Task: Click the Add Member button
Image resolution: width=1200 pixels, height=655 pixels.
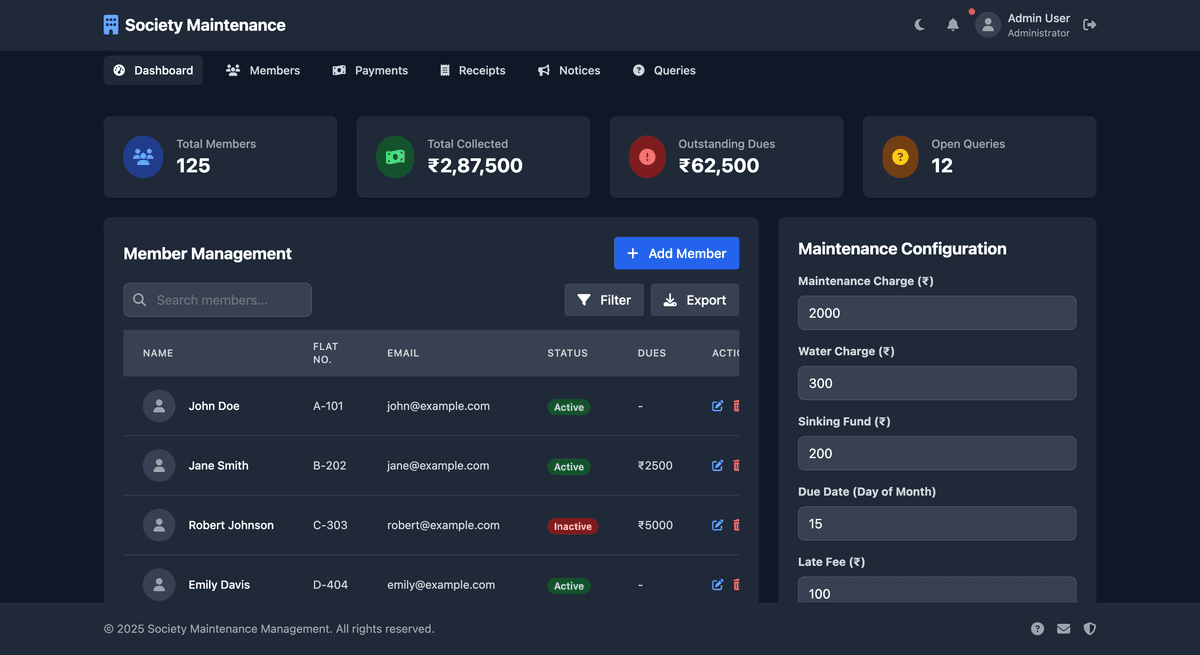Action: [x=676, y=253]
